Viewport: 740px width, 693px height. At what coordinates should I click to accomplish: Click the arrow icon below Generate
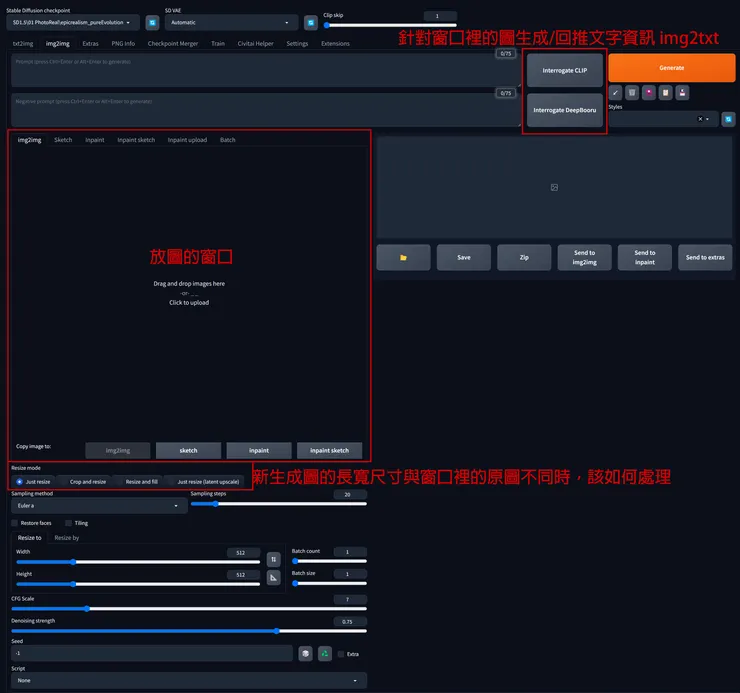pos(615,93)
